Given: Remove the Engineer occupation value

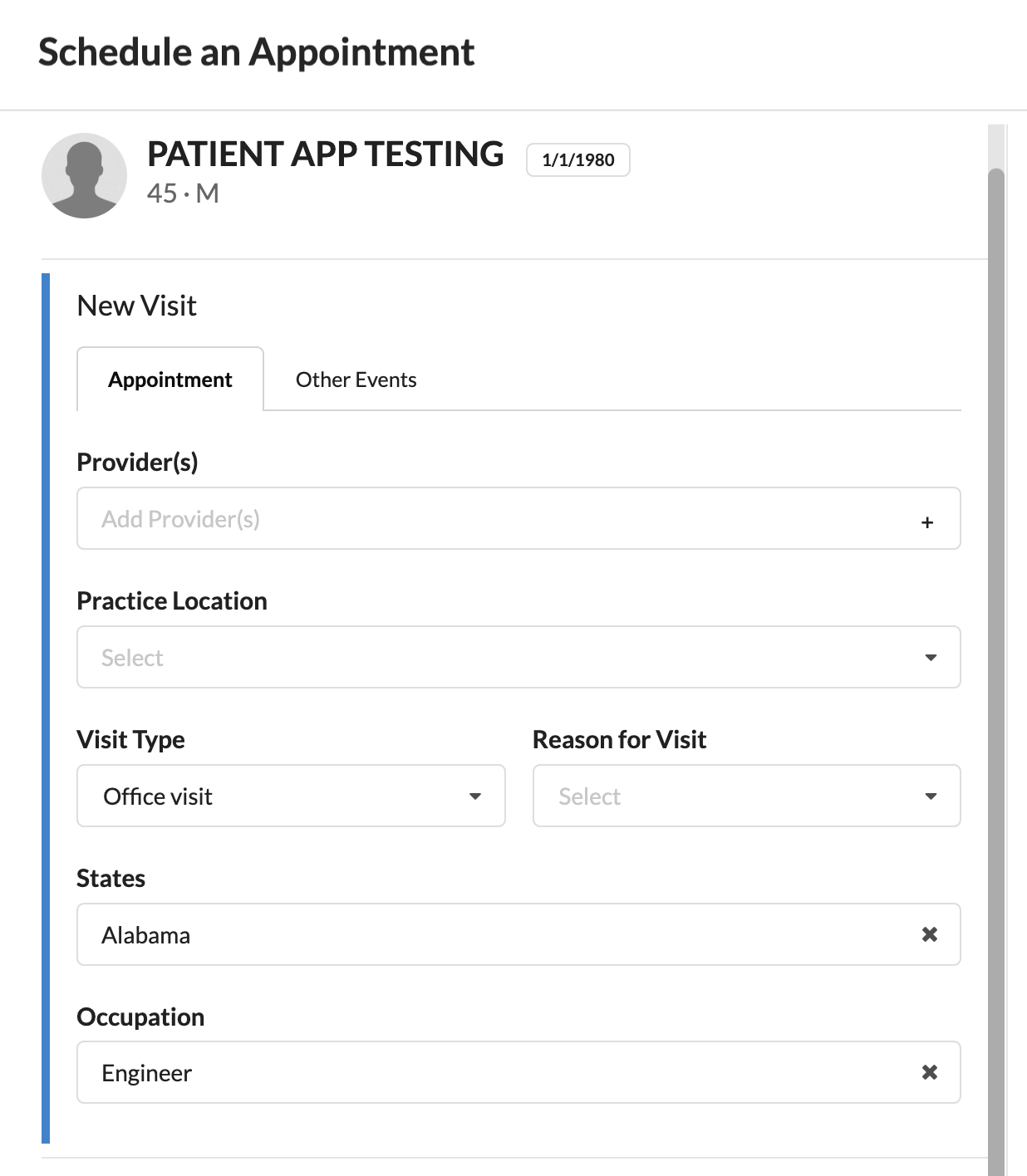Looking at the screenshot, I should pos(930,1072).
